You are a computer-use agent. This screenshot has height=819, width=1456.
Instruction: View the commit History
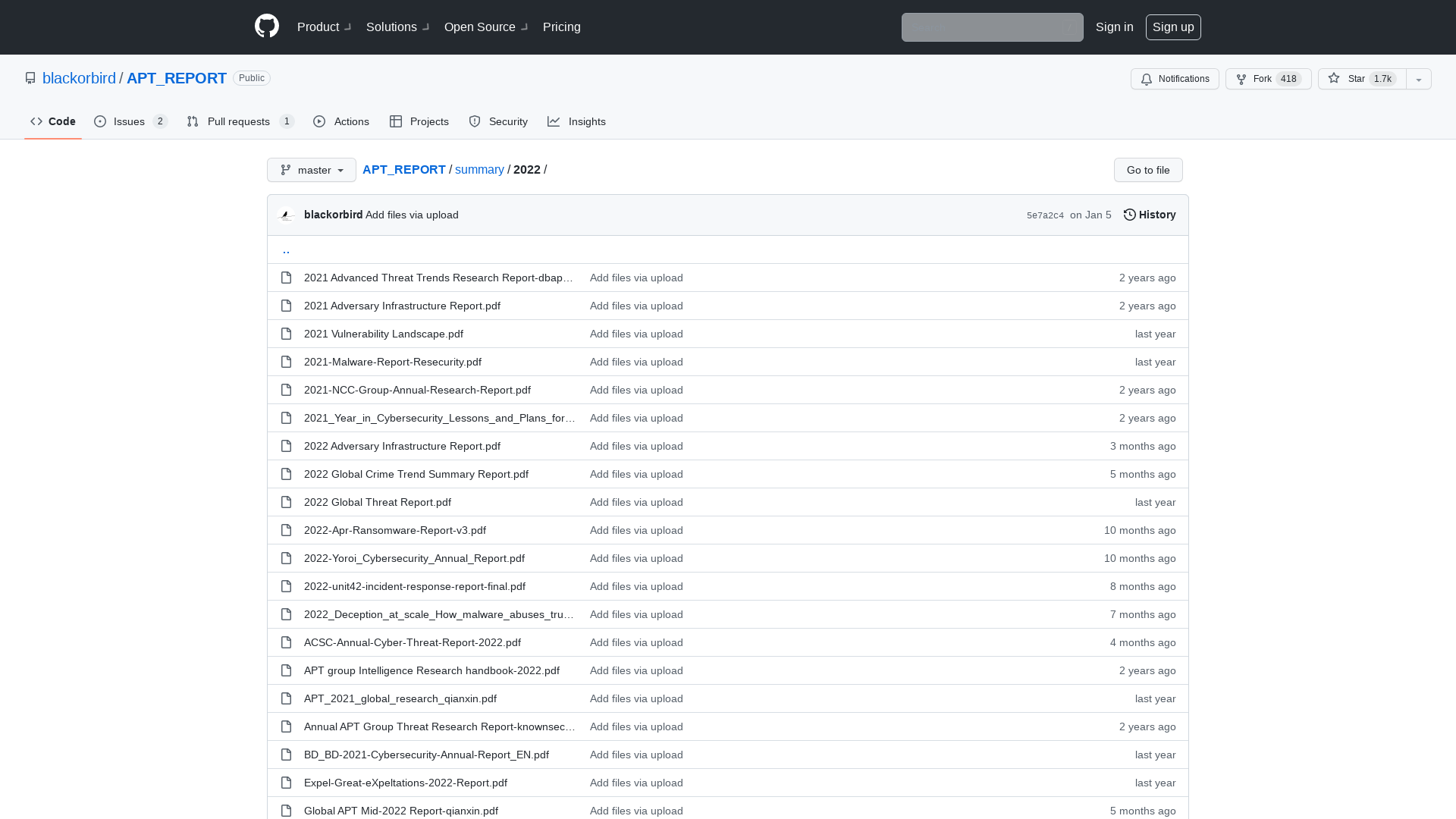(x=1150, y=215)
